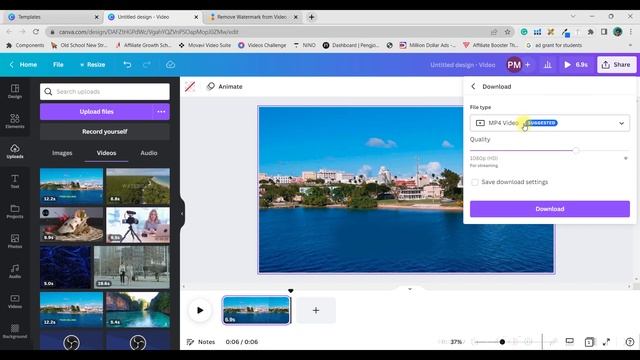Open Movavi Video Suite bookmark
Screen dimensions: 640x360
click(x=205, y=45)
